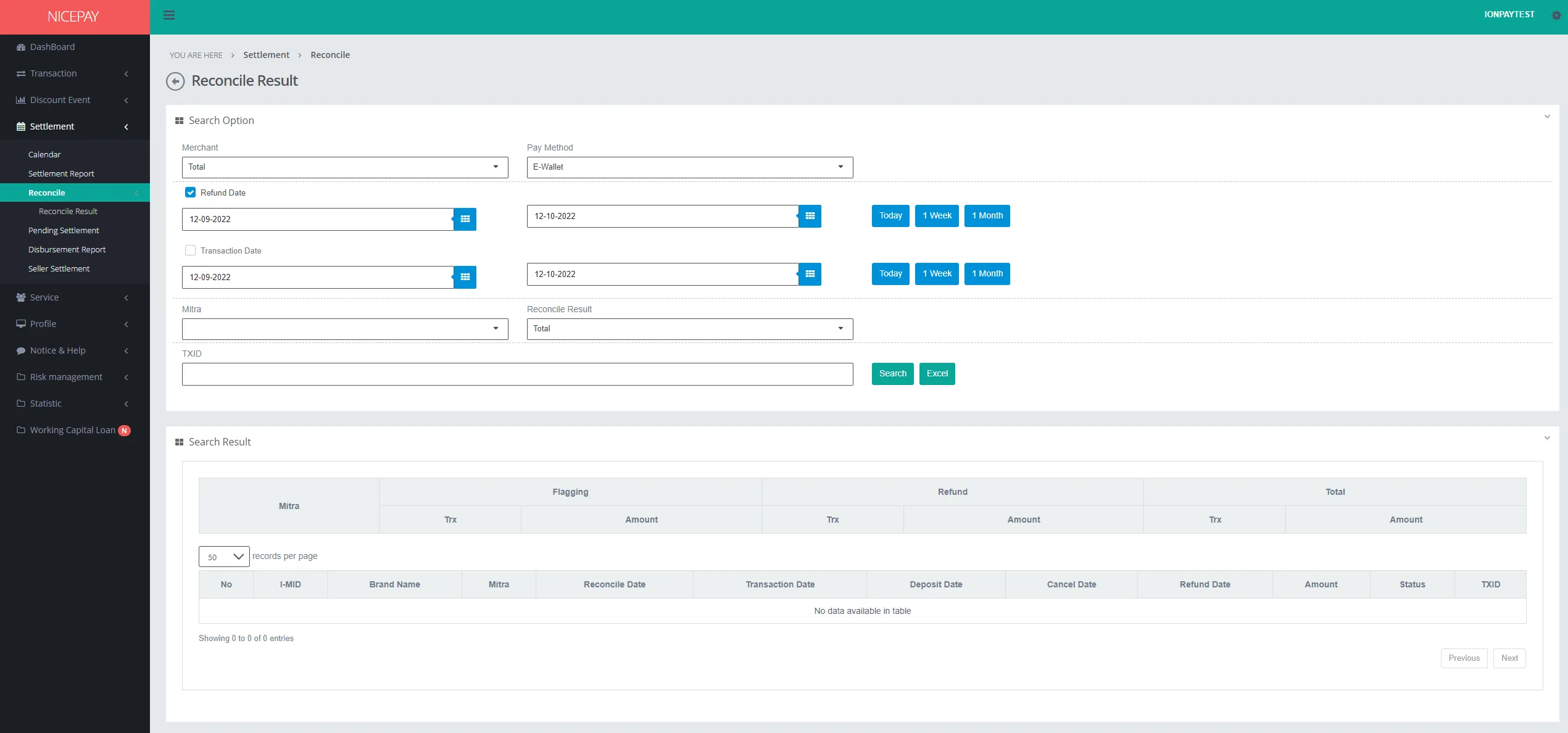Open the Merchant dropdown

pos(344,167)
